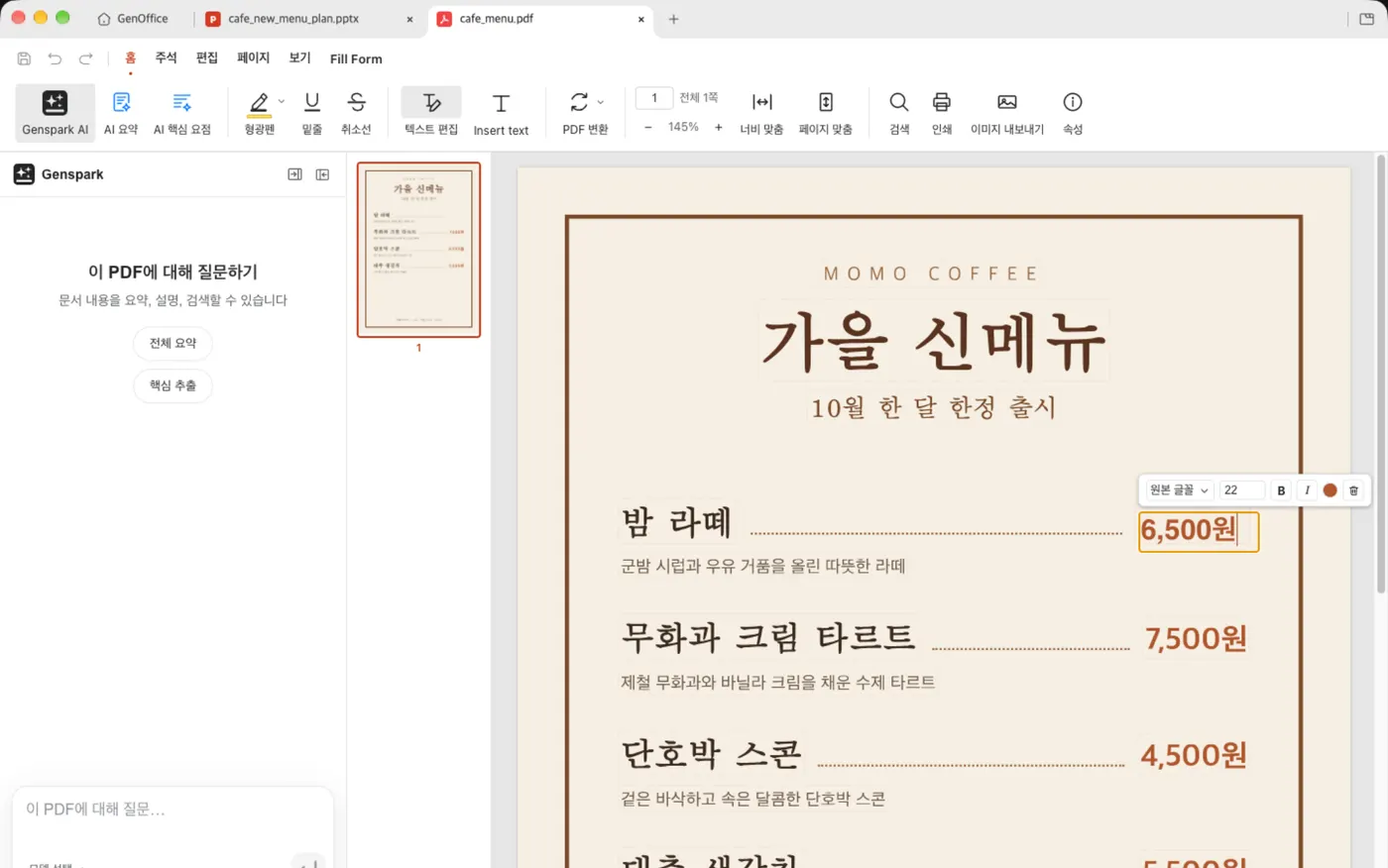
Task: Open the 원본 글꼴 font dropdown
Action: click(1179, 490)
